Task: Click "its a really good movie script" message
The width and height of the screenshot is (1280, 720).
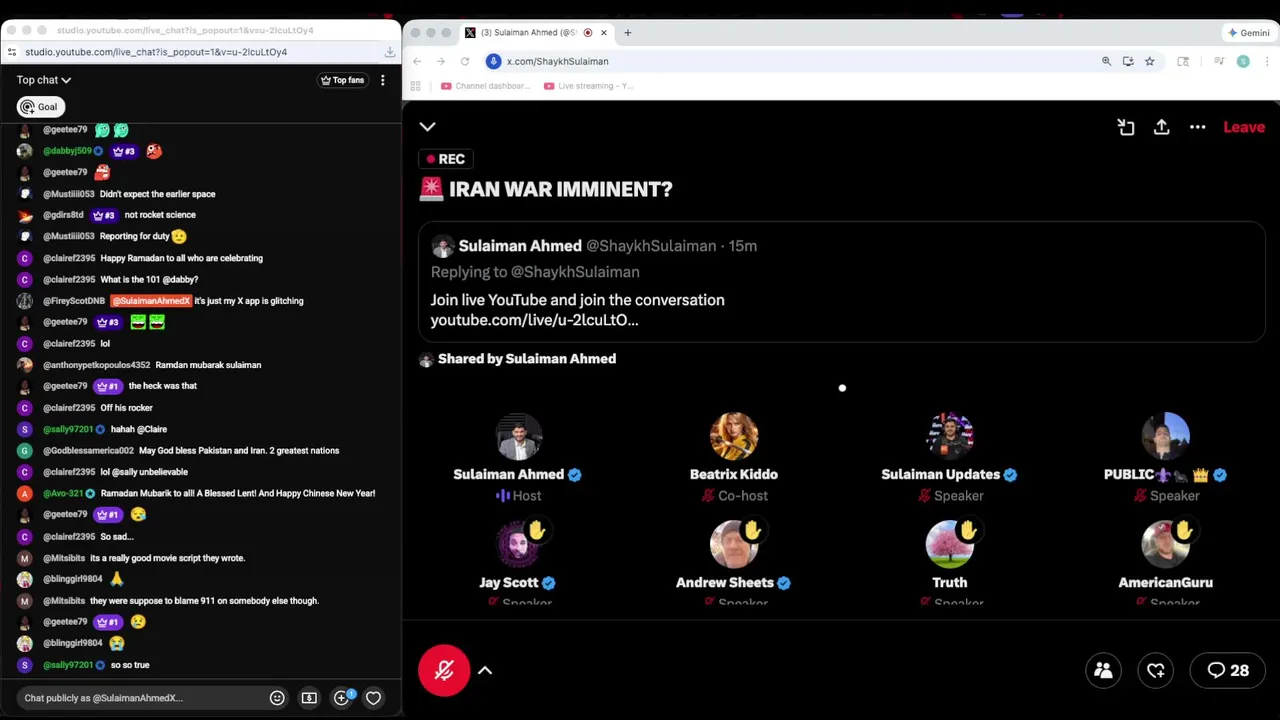Action: [x=168, y=558]
